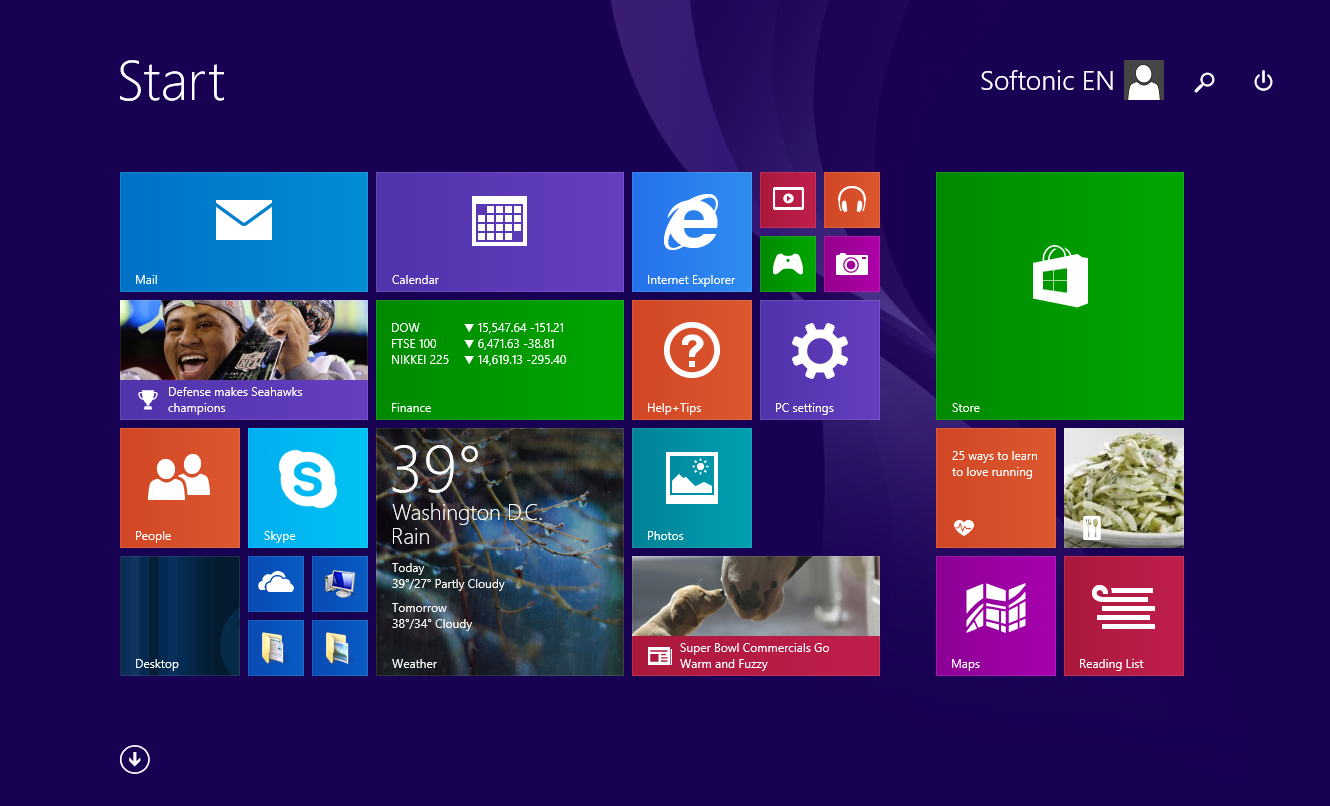Open PC settings

(x=819, y=360)
